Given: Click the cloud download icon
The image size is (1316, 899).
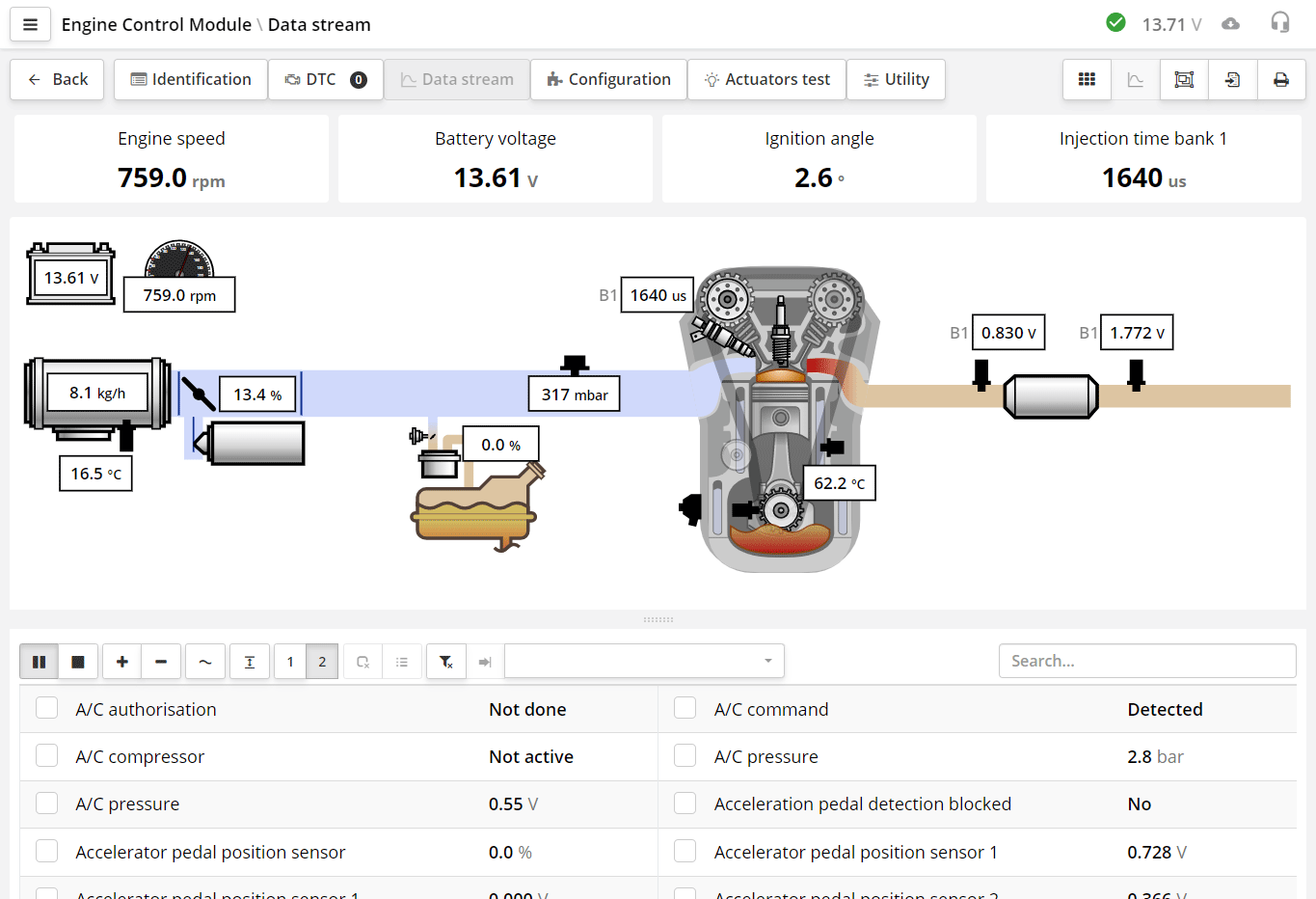Looking at the screenshot, I should point(1230,24).
